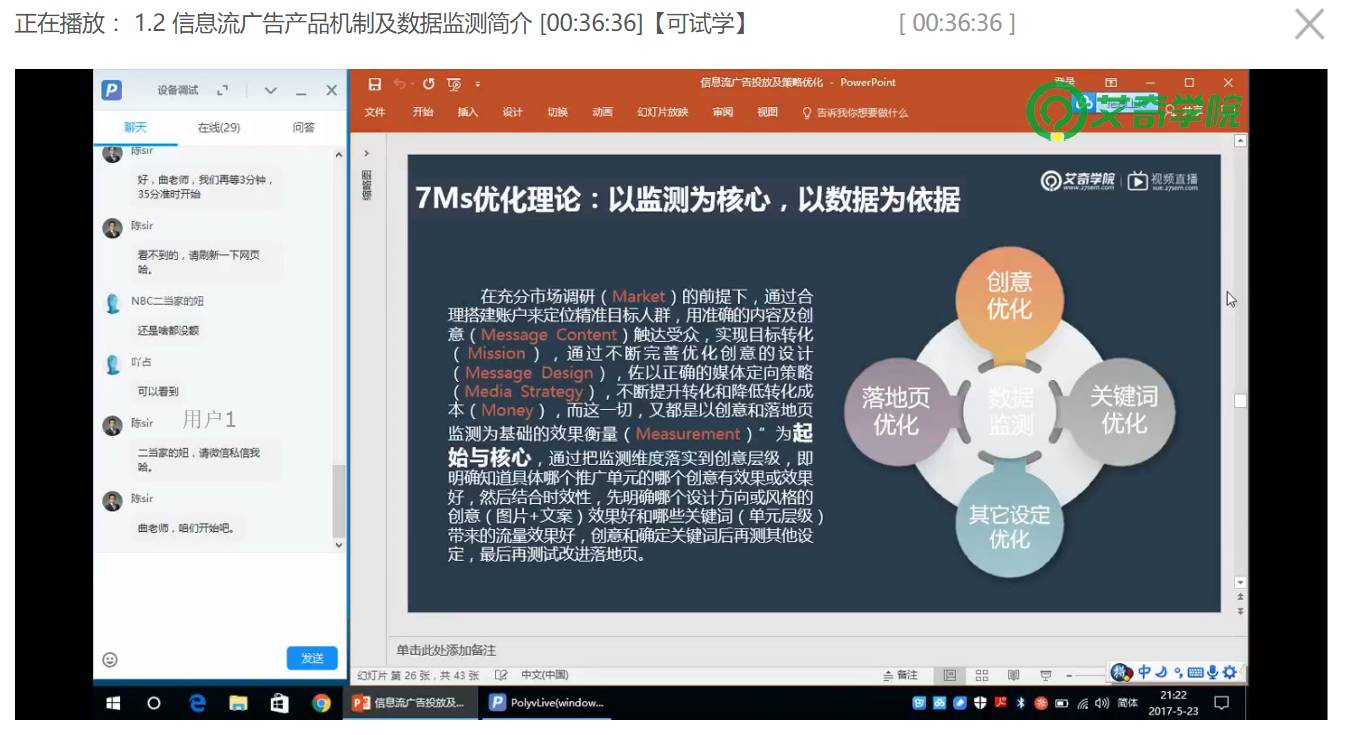The image size is (1346, 735).
Task: Launch slideshow view from status bar
Action: point(1045,675)
